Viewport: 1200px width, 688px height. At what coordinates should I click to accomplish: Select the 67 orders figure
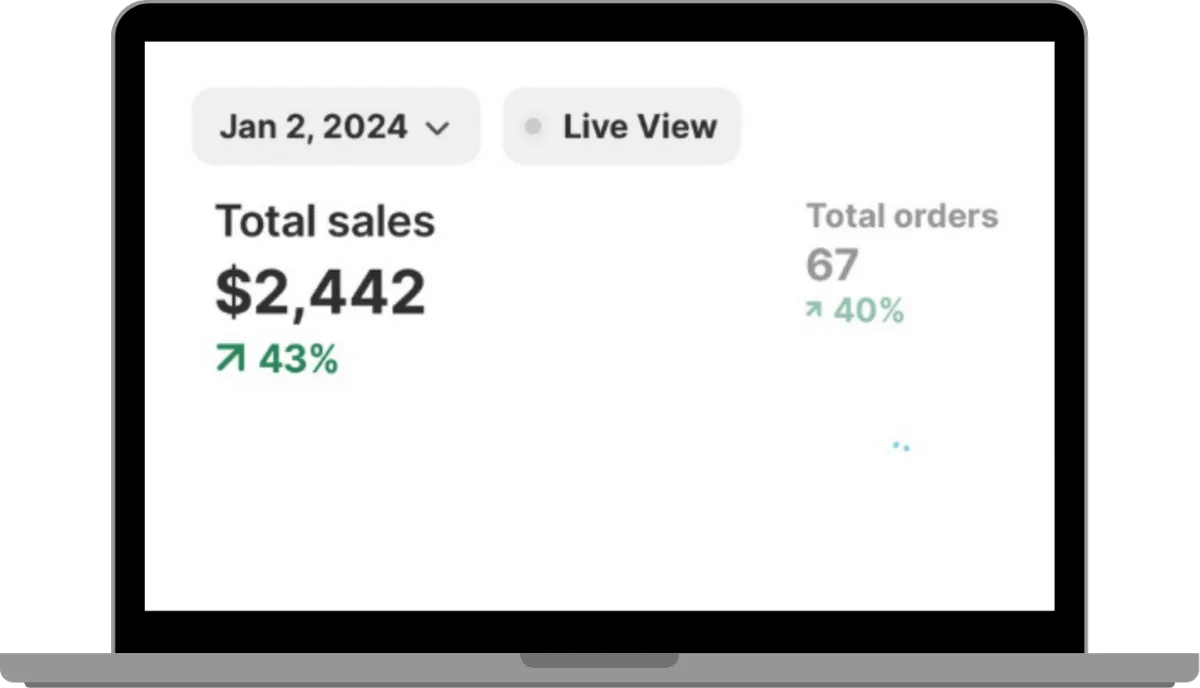coord(832,265)
